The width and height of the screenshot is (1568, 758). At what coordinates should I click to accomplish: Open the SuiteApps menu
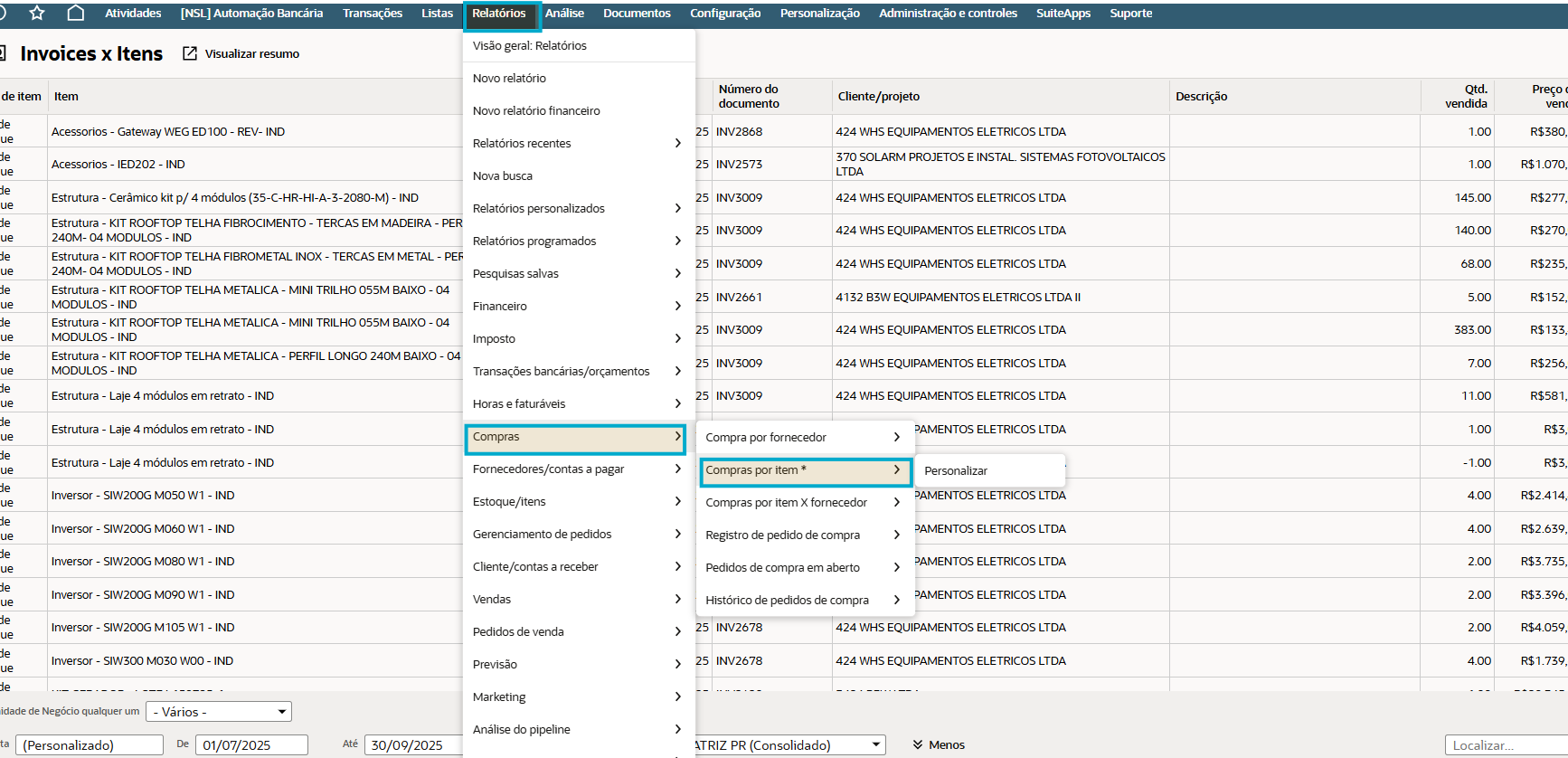coord(1063,13)
